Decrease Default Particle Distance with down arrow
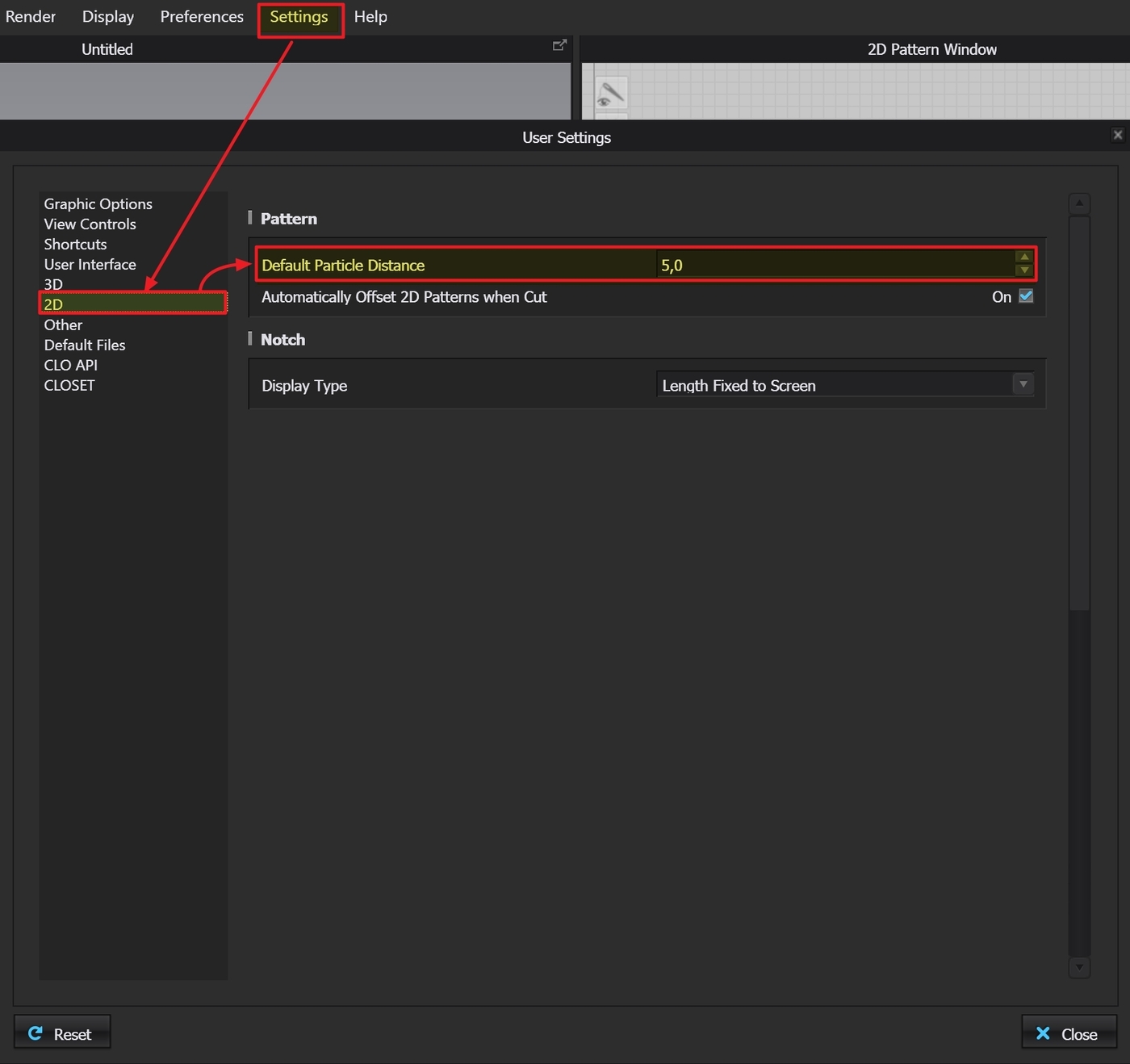The height and width of the screenshot is (1064, 1130). (x=1024, y=270)
